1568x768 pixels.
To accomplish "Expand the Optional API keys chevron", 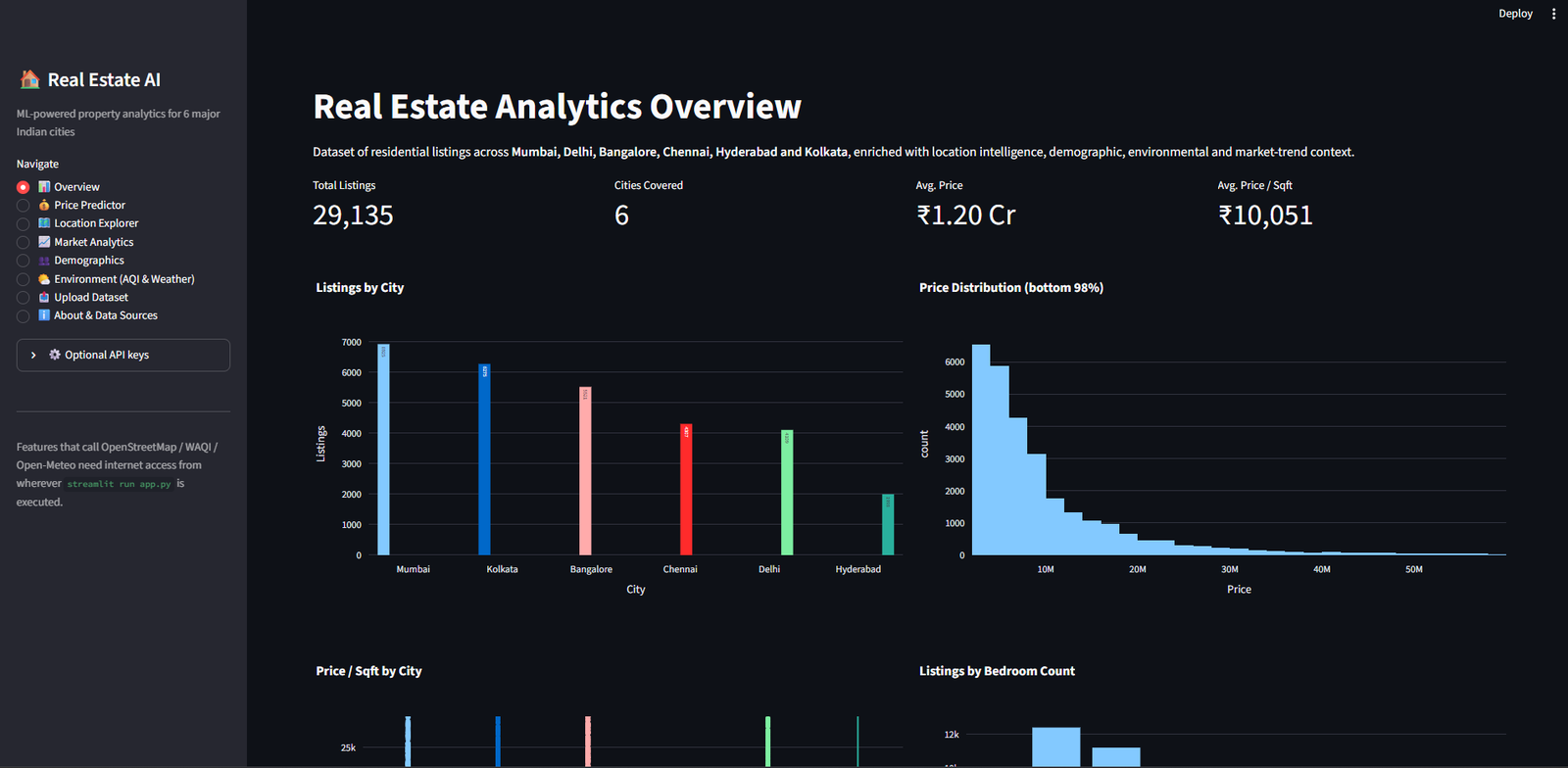I will point(33,355).
